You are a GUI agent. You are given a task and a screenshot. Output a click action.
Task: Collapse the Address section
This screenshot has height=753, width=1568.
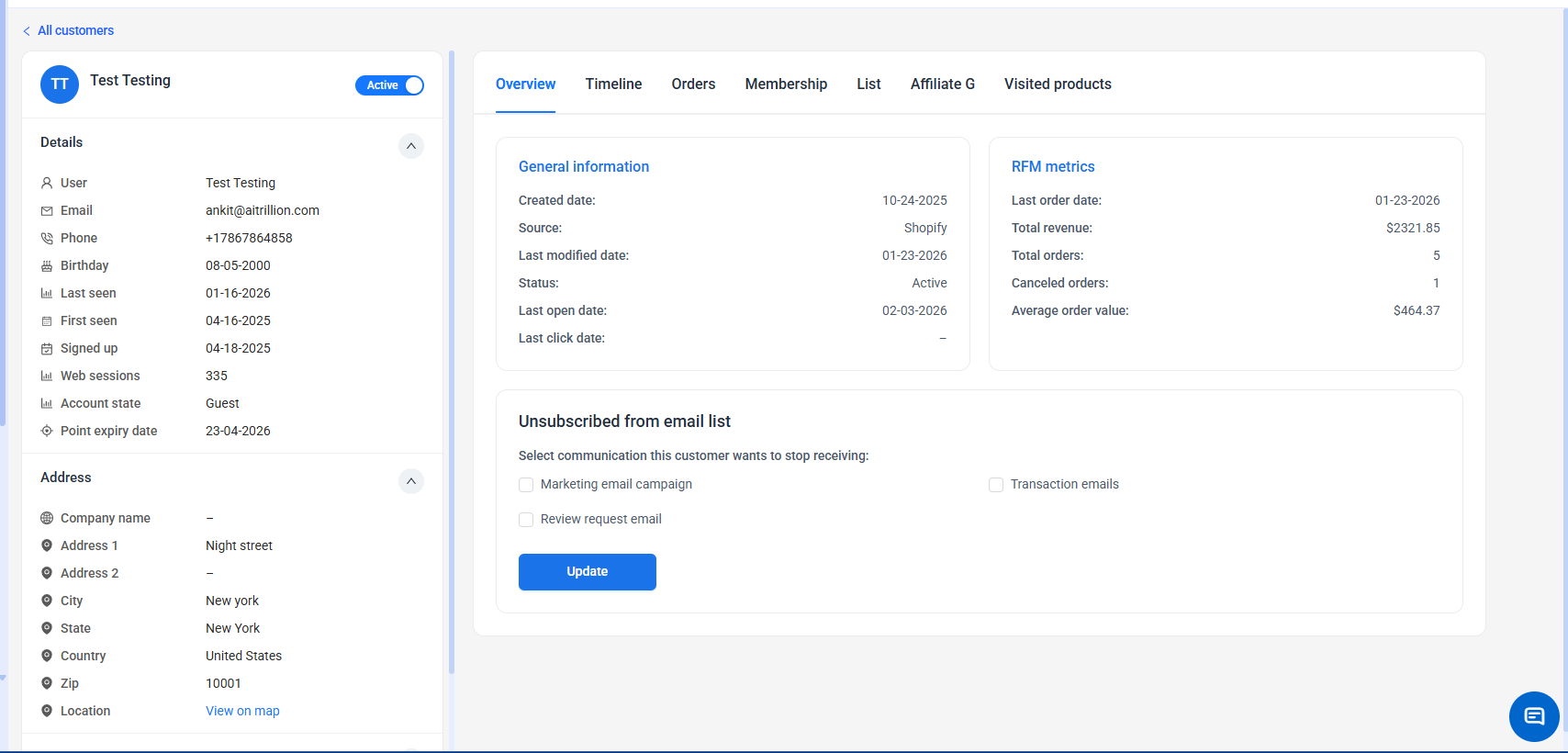tap(411, 481)
